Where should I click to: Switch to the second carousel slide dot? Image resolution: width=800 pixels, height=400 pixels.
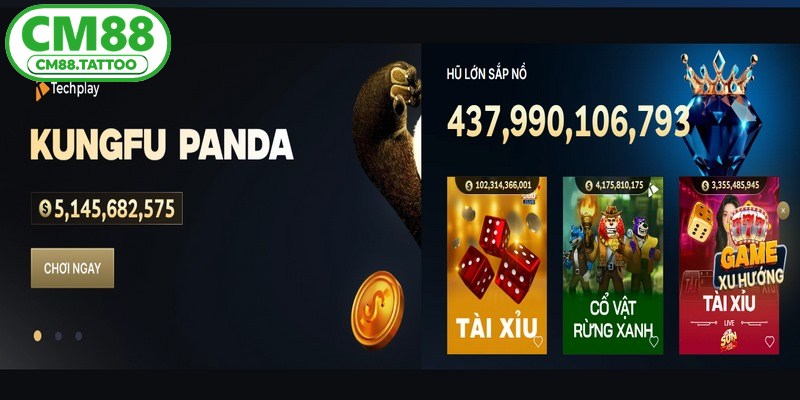point(58,336)
